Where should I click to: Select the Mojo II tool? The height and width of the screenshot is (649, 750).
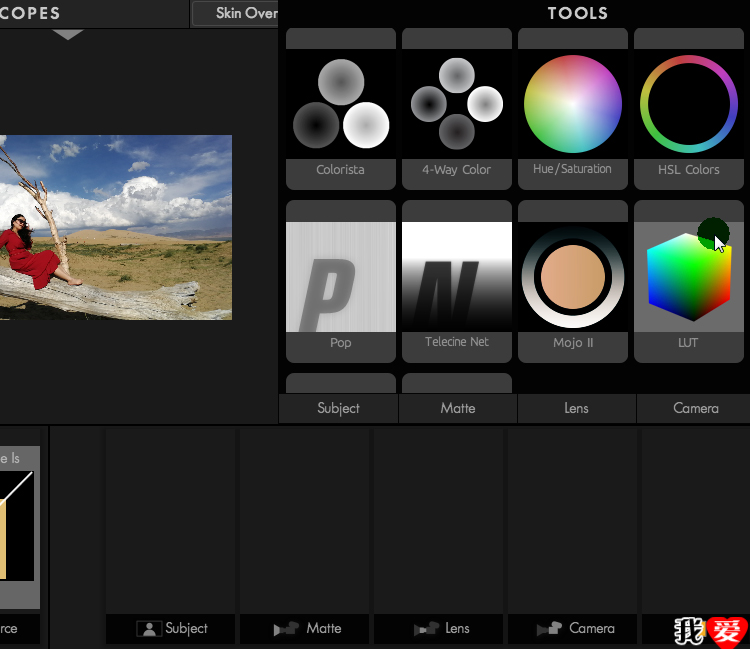pos(573,281)
